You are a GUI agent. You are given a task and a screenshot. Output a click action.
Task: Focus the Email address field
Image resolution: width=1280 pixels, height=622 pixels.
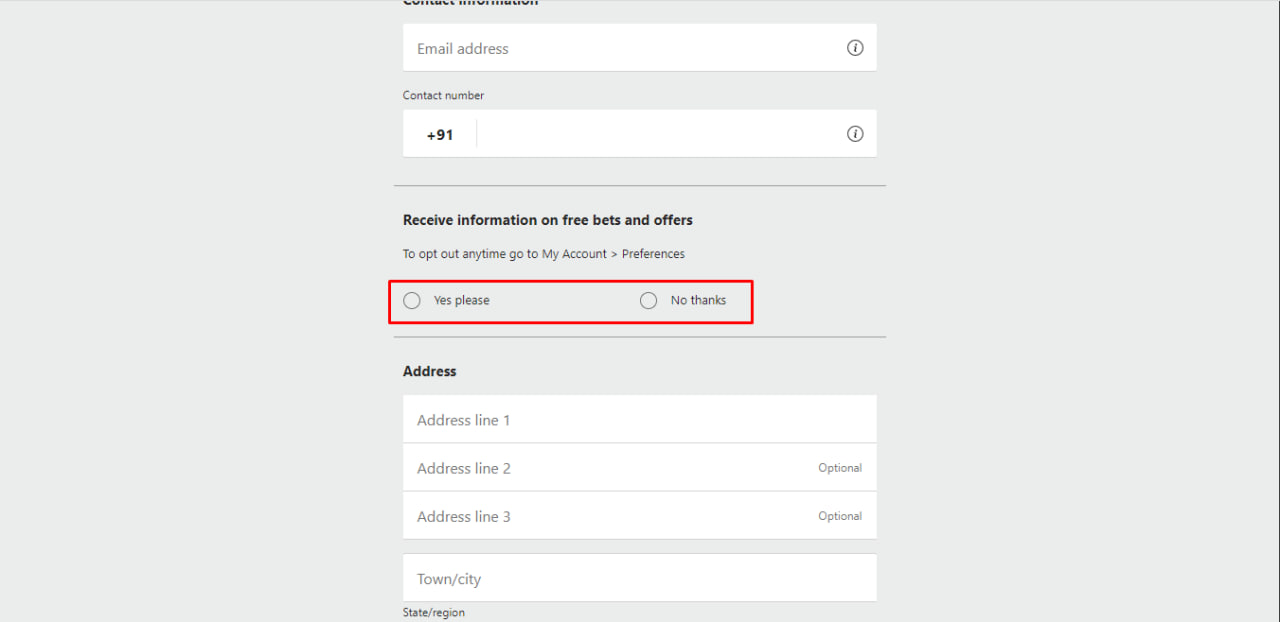coord(620,48)
